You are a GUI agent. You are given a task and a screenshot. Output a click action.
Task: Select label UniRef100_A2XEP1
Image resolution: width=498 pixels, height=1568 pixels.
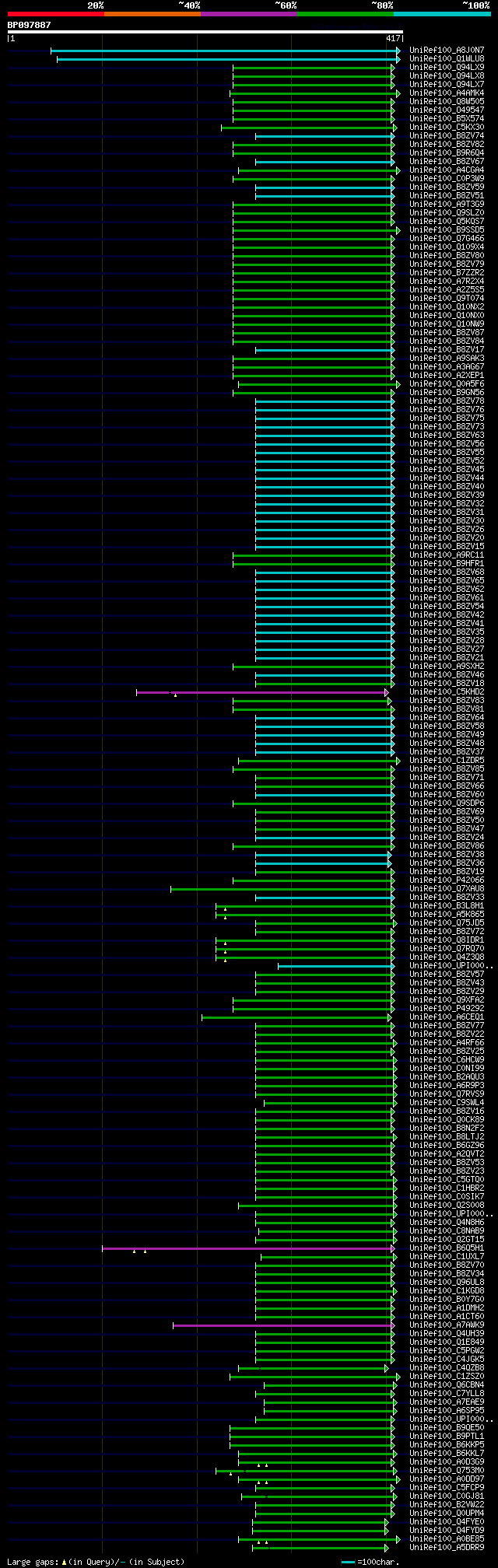click(x=447, y=375)
